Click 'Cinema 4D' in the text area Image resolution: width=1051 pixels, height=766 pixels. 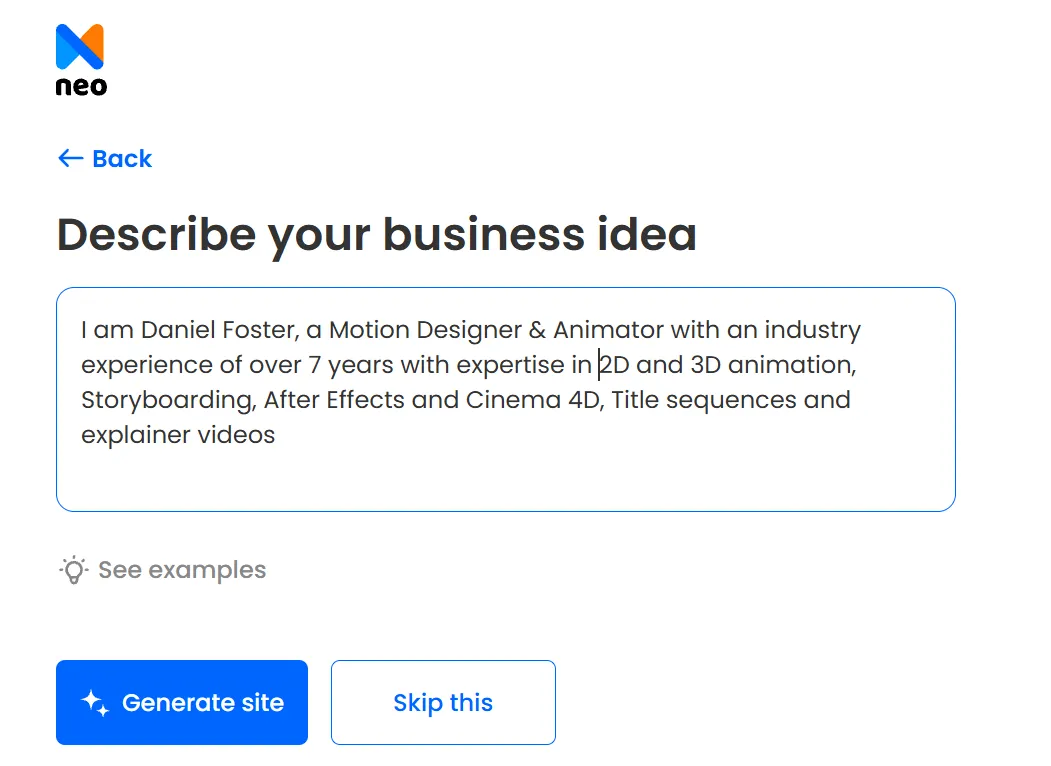click(x=534, y=400)
